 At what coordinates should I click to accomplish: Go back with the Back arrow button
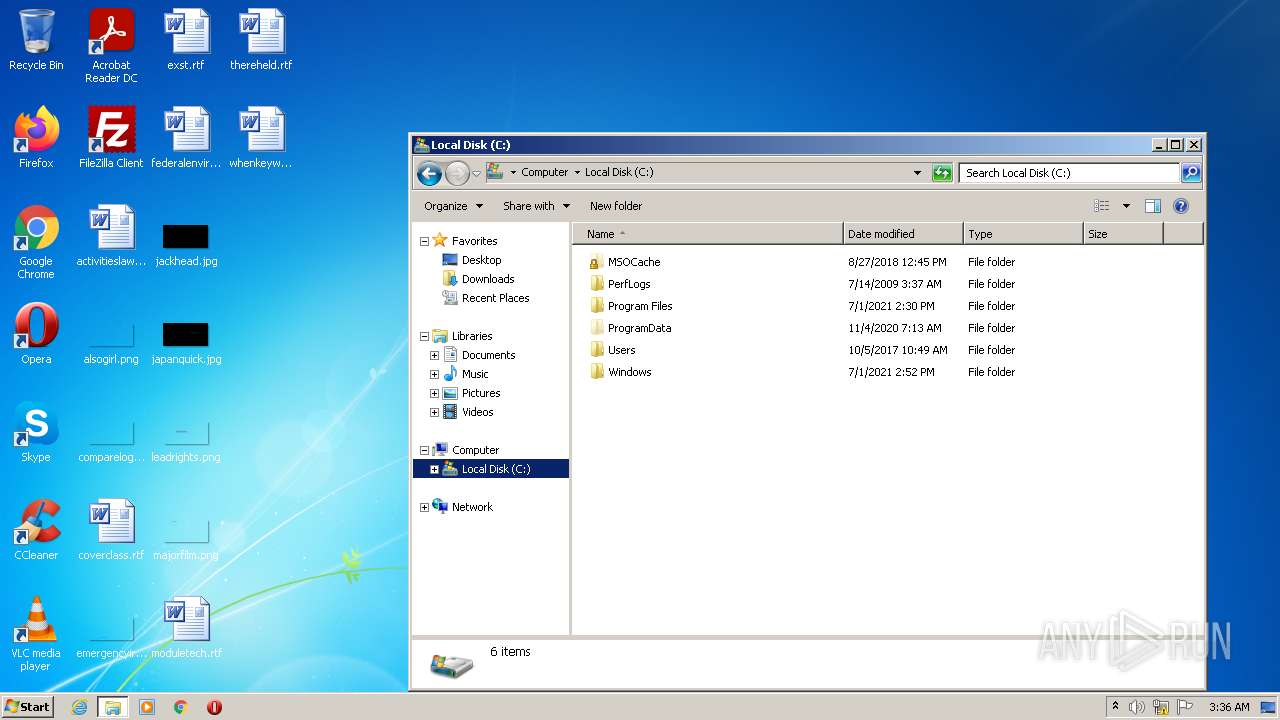pos(429,174)
